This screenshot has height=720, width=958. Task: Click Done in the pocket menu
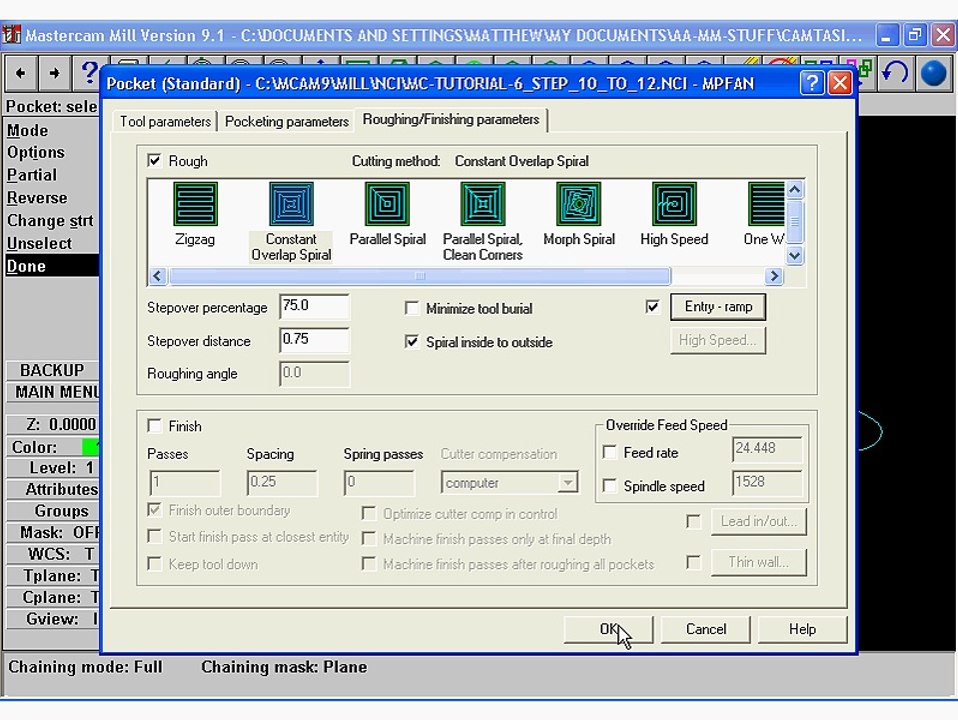(52, 266)
